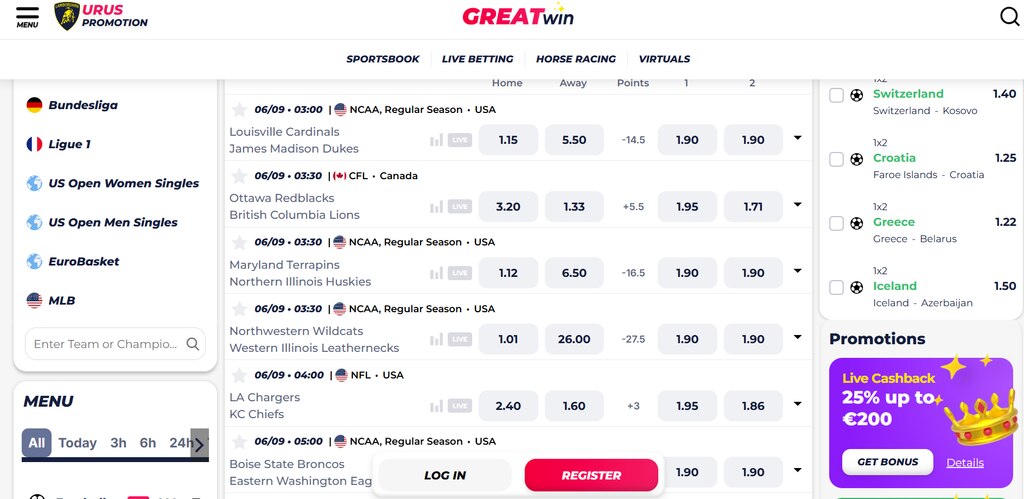Open the hamburger MENU icon
This screenshot has height=499, width=1024.
pos(27,16)
